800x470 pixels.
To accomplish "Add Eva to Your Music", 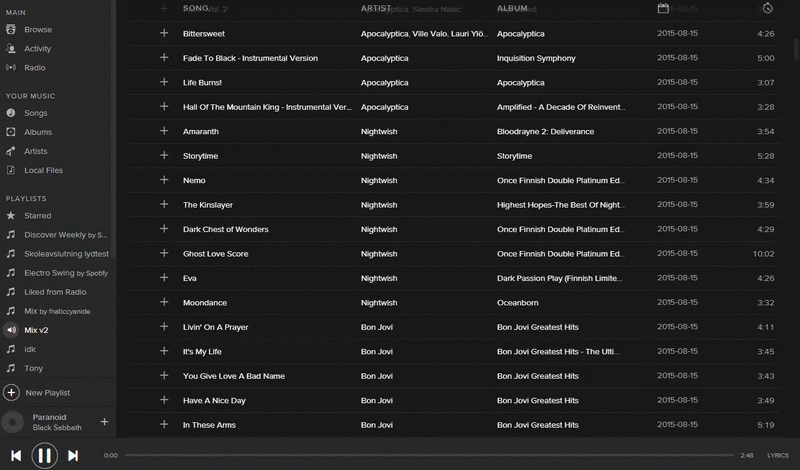I will pos(164,278).
